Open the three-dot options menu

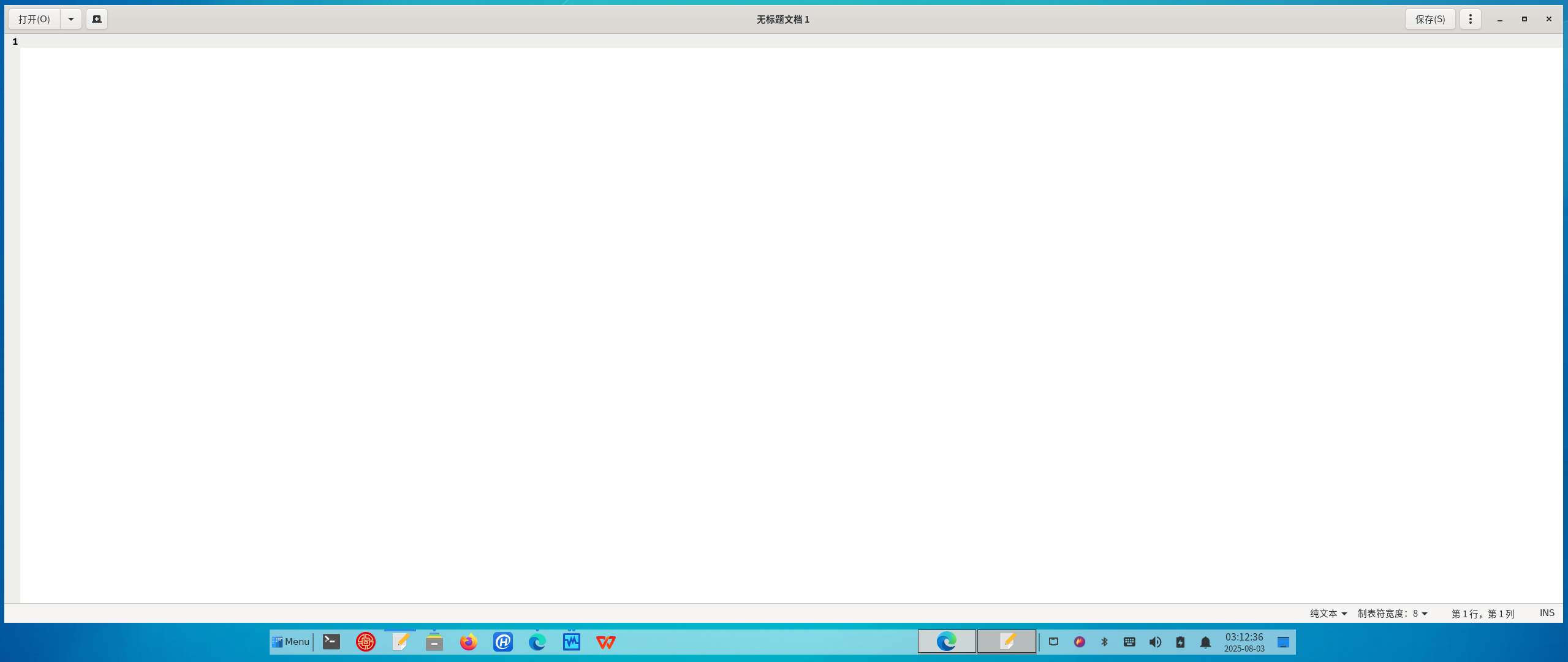1470,19
